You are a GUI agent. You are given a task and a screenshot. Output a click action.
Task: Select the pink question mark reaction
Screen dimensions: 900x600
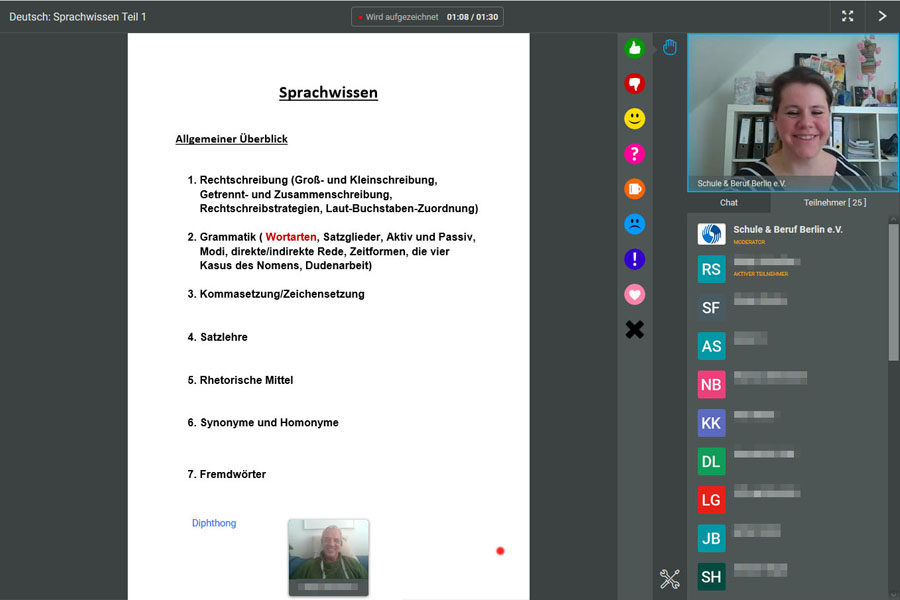coord(634,154)
